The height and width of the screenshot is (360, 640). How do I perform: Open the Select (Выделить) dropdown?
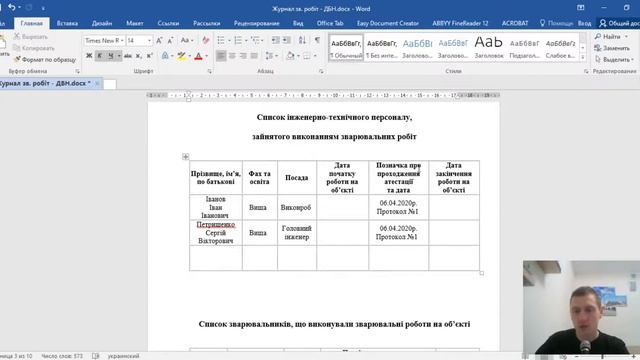[614, 60]
